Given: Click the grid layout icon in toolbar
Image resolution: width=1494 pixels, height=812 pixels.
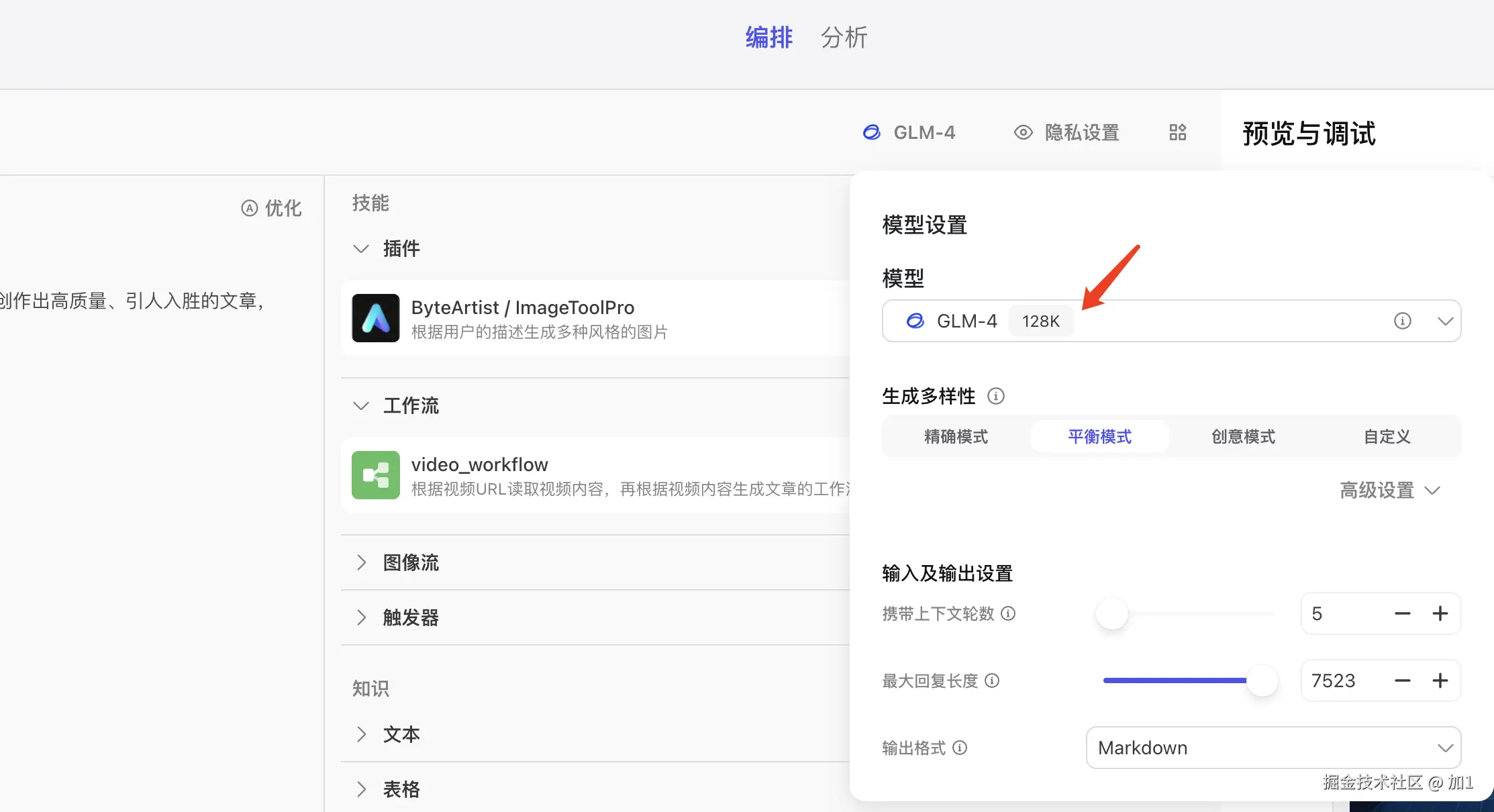Looking at the screenshot, I should point(1177,132).
